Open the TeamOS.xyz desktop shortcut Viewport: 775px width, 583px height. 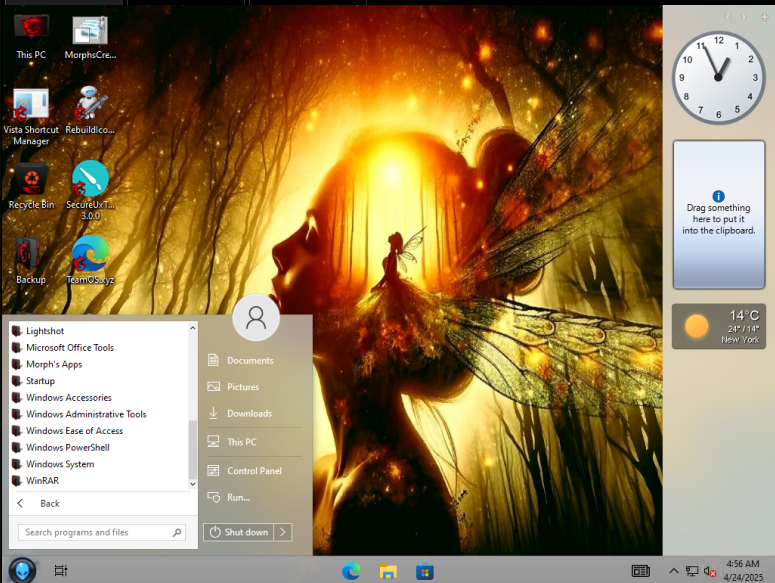coord(90,260)
